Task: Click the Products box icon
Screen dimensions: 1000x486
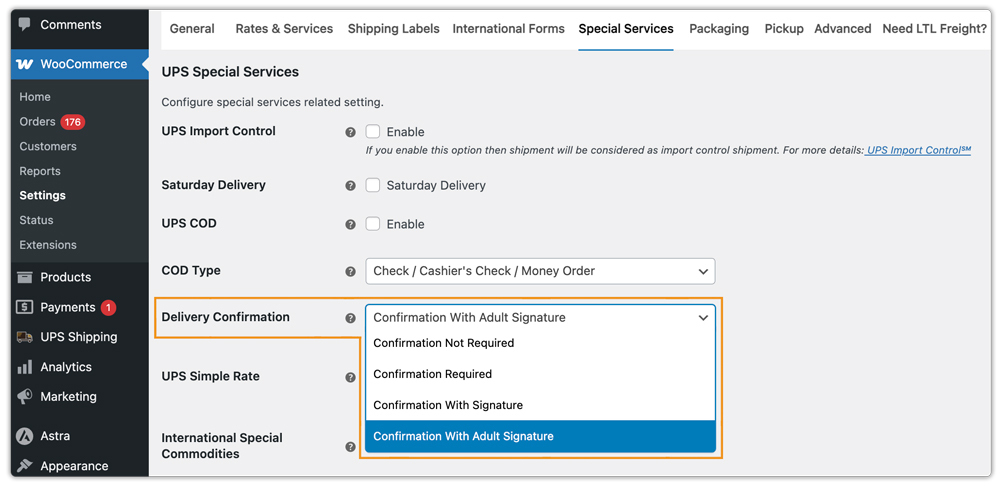Action: click(25, 277)
